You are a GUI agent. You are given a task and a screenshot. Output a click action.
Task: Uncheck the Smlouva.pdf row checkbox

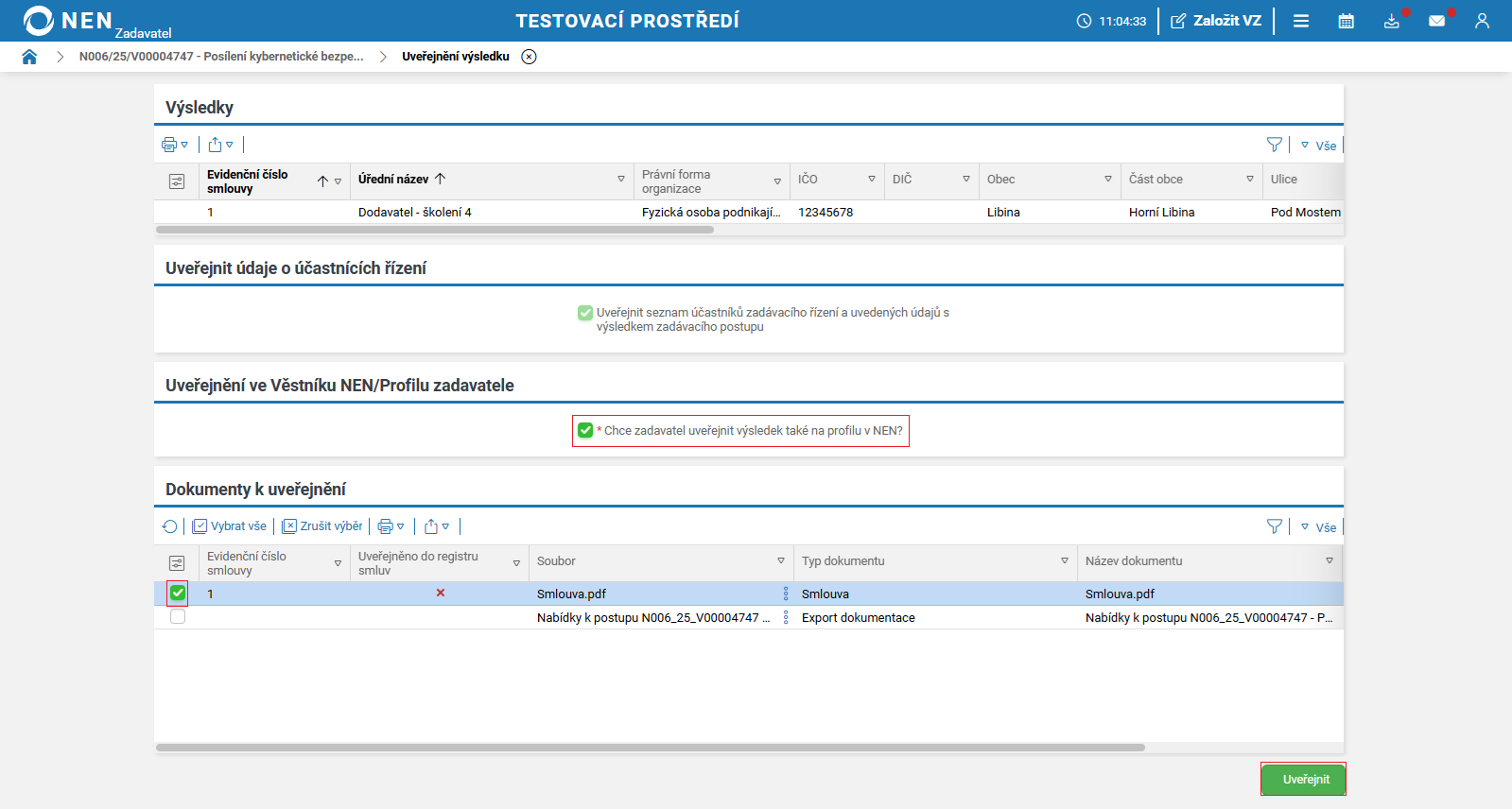tap(178, 594)
